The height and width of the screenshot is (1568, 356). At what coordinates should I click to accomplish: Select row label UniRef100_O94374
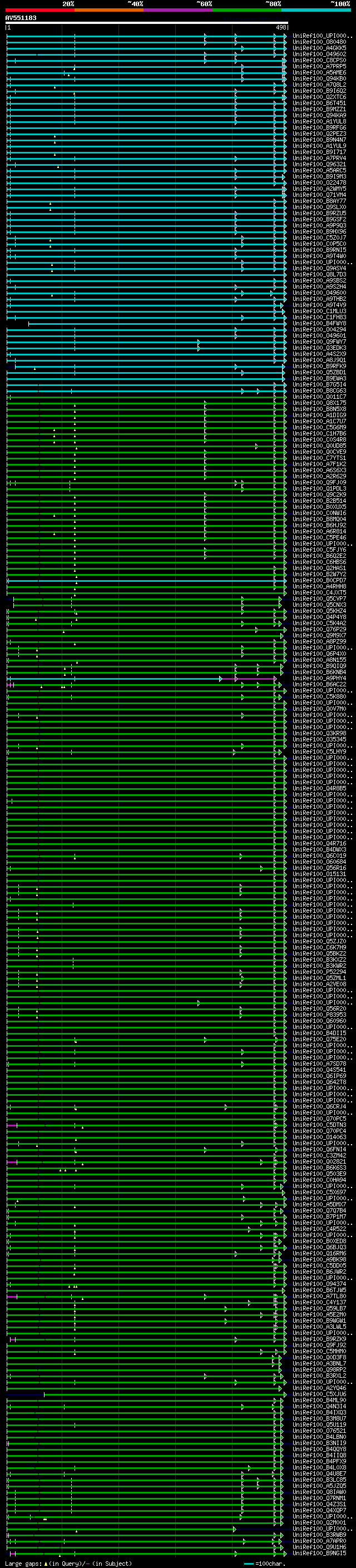pos(319,1284)
